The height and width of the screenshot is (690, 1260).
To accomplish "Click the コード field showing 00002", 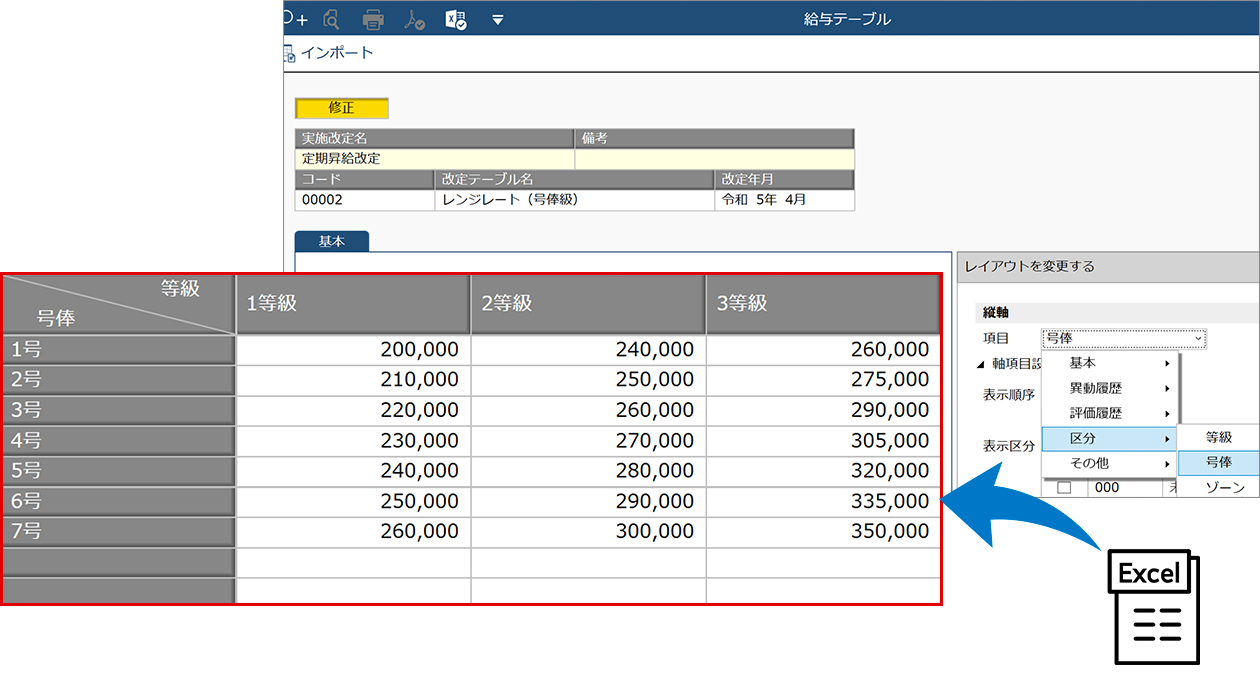I will coord(365,199).
